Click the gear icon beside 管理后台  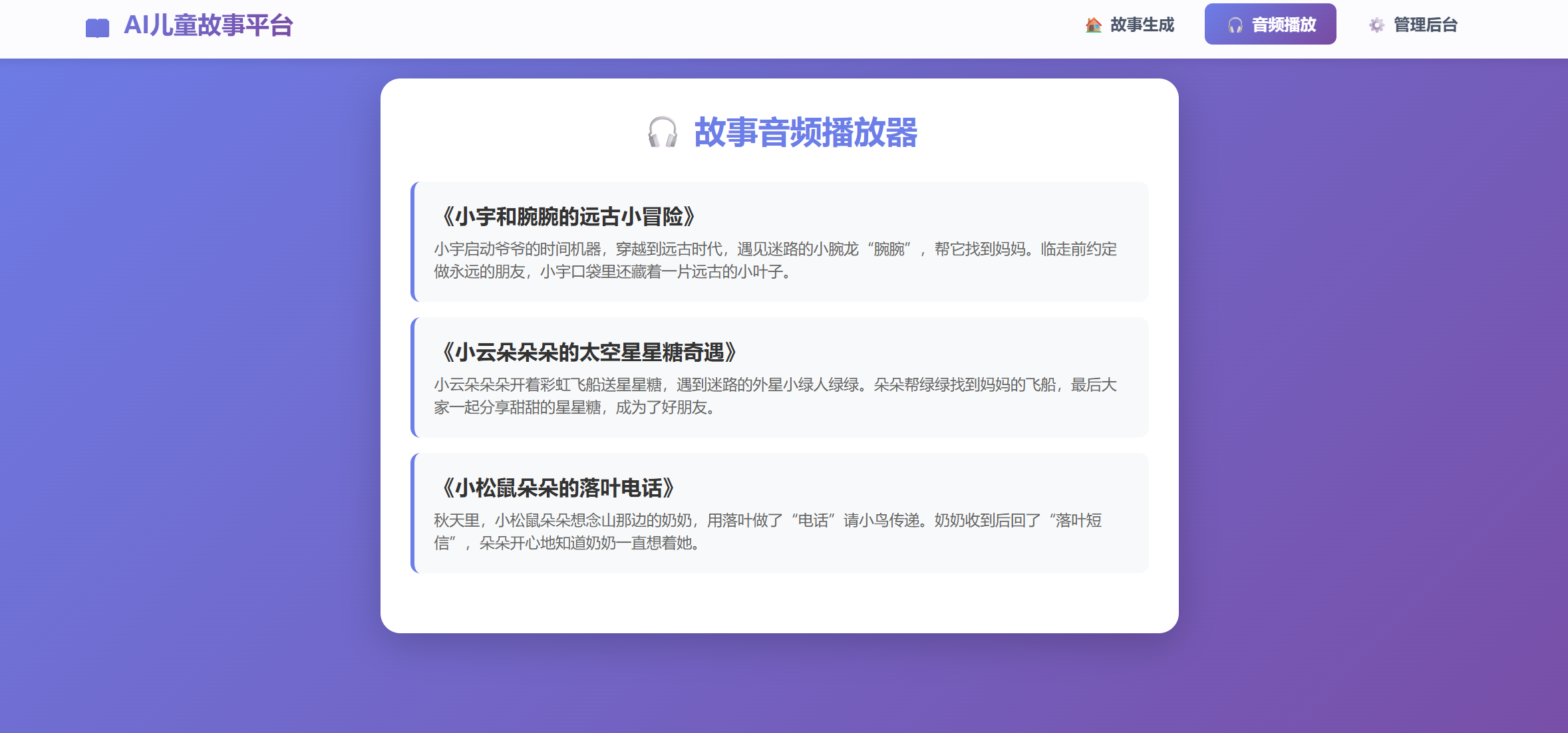(1376, 25)
